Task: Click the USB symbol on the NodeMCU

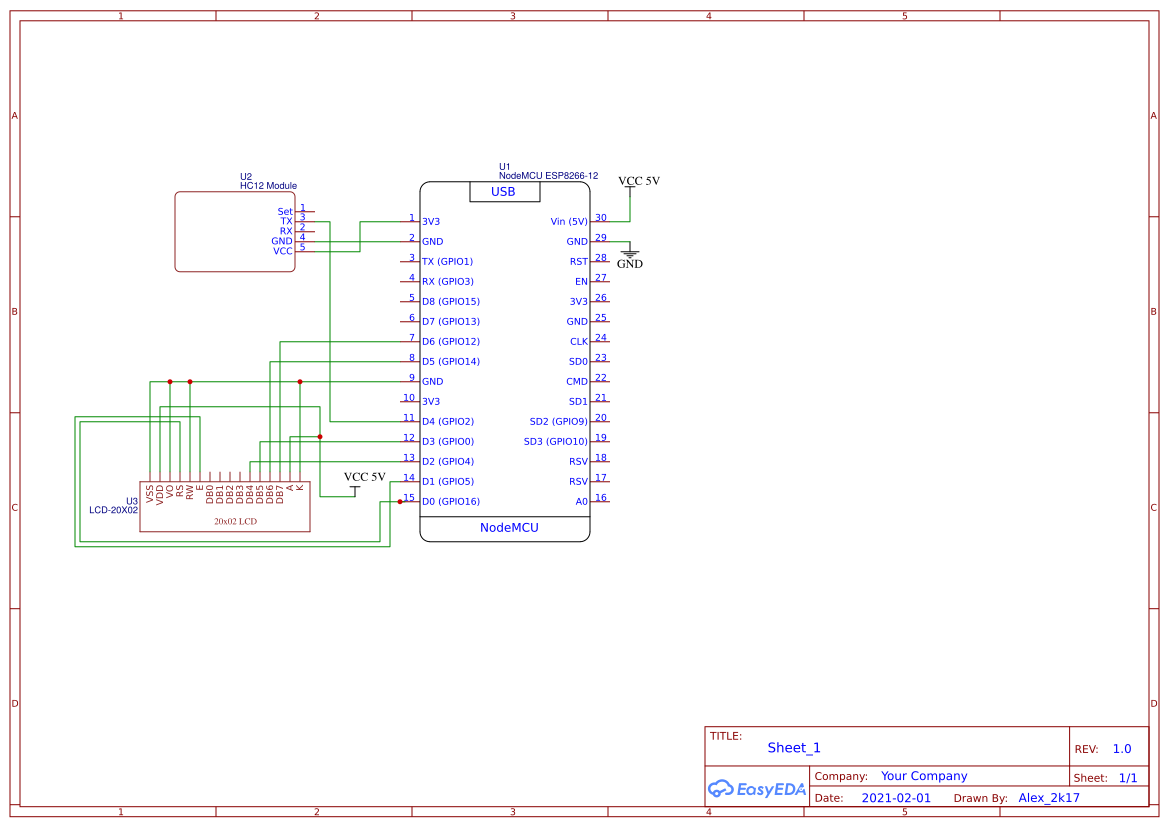Action: tap(505, 192)
